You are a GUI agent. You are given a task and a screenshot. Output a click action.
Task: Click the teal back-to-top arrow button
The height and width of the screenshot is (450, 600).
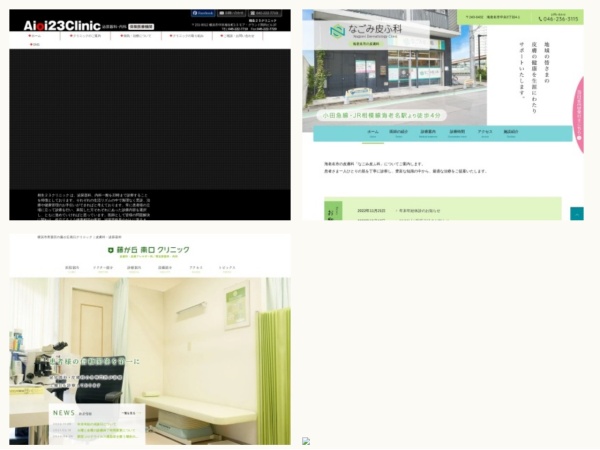click(x=577, y=214)
